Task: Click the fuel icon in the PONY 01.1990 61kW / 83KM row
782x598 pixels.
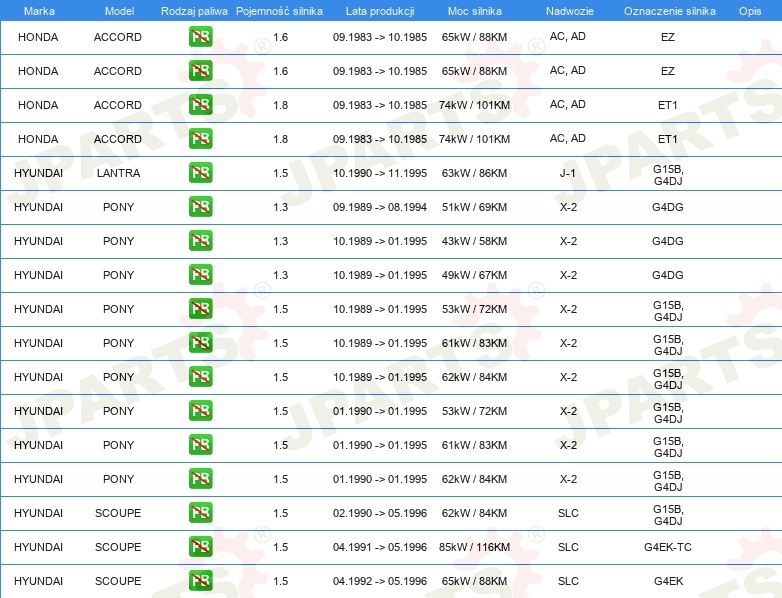Action: 200,444
